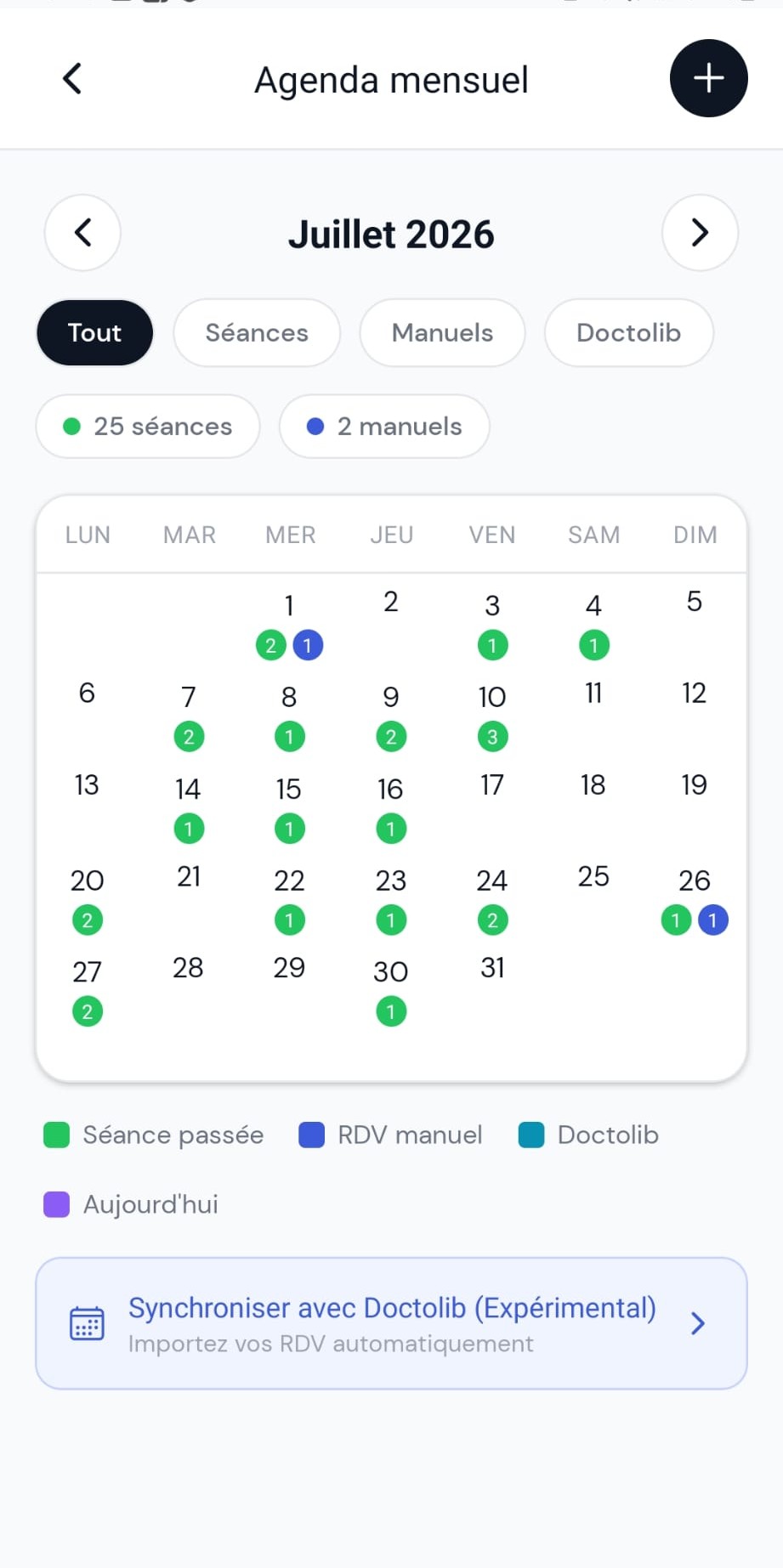Advance to next month after Juillet 2026
This screenshot has height=1568, width=783.
tap(700, 233)
